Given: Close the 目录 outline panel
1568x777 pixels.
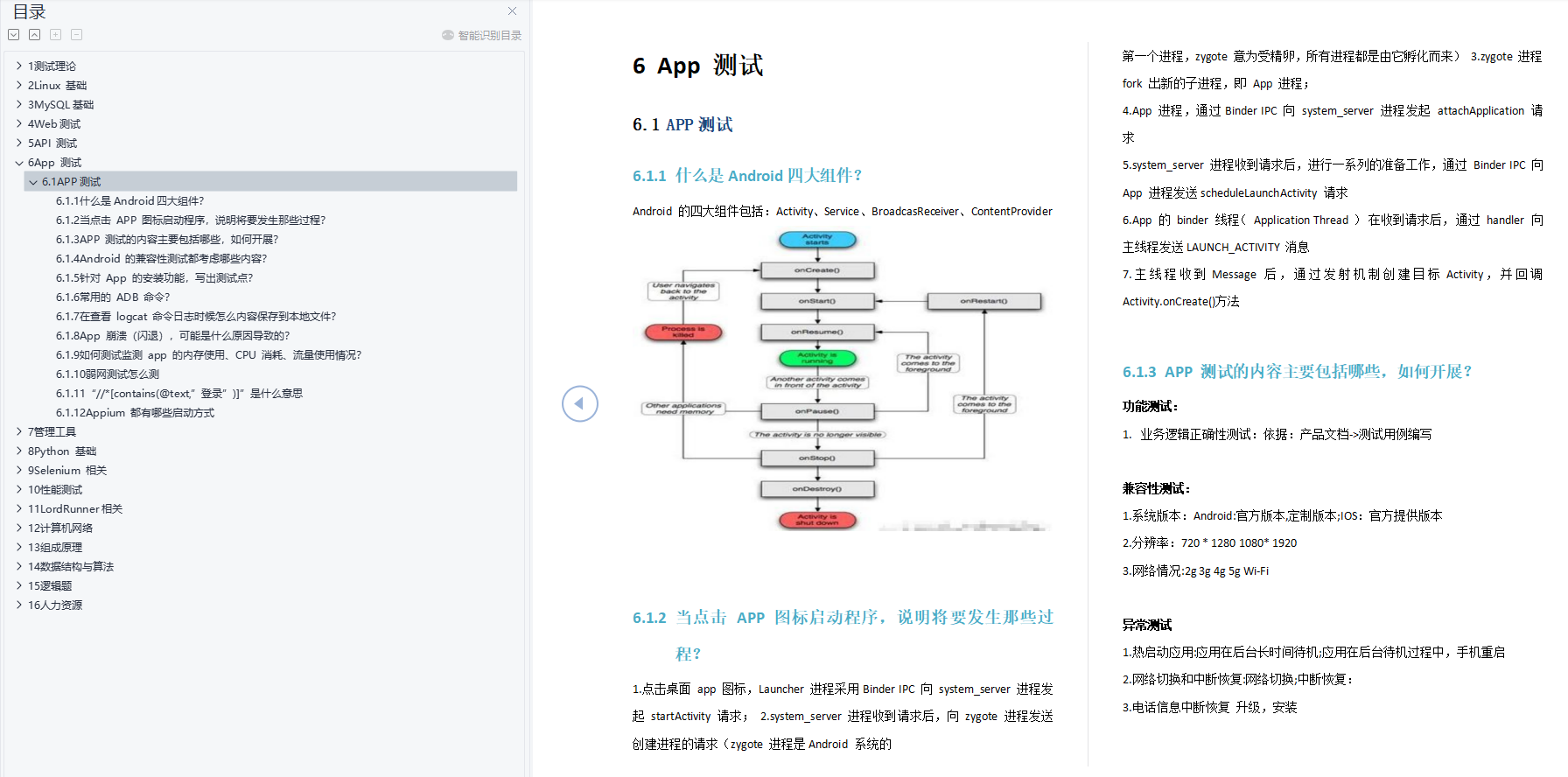Looking at the screenshot, I should (512, 11).
